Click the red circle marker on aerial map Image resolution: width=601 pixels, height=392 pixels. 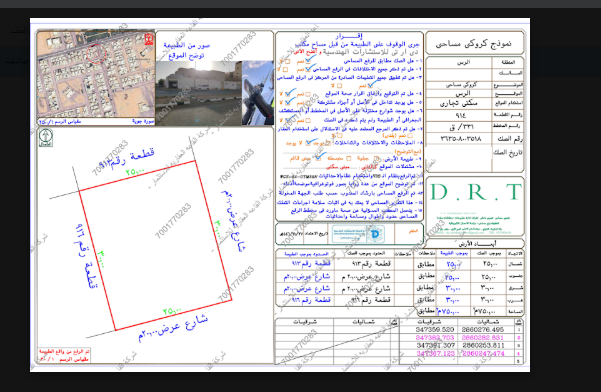(x=96, y=54)
